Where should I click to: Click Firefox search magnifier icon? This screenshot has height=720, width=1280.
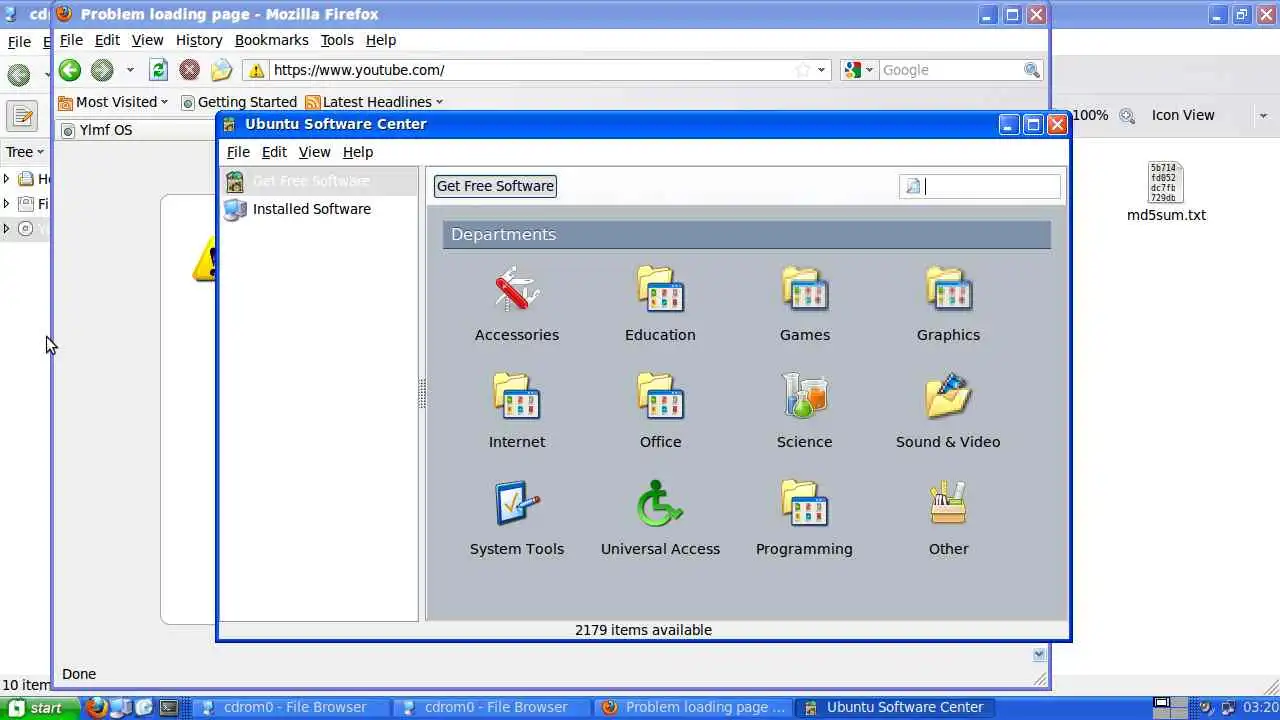[x=1032, y=70]
